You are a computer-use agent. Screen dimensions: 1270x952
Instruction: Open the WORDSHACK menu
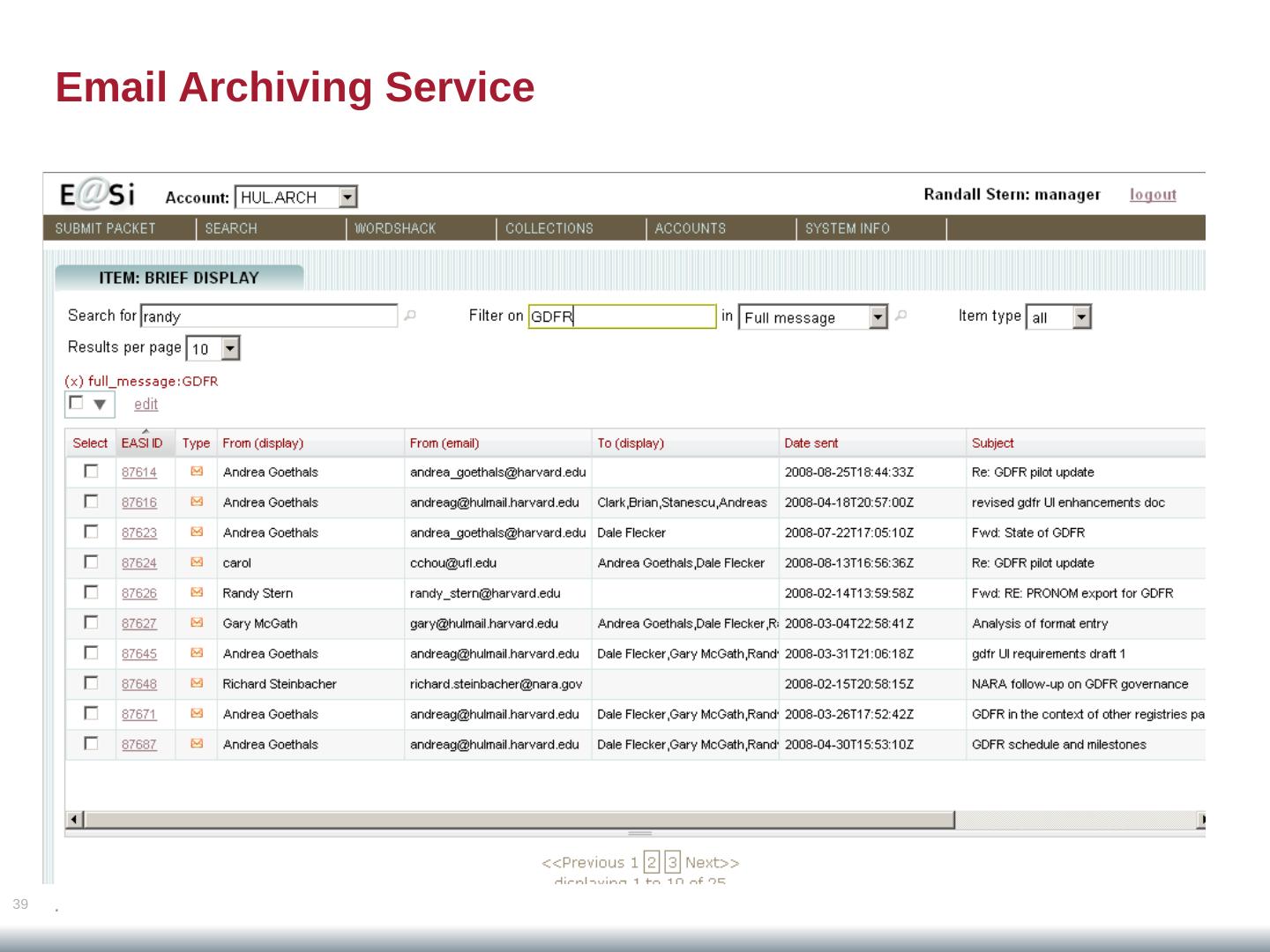pos(395,228)
